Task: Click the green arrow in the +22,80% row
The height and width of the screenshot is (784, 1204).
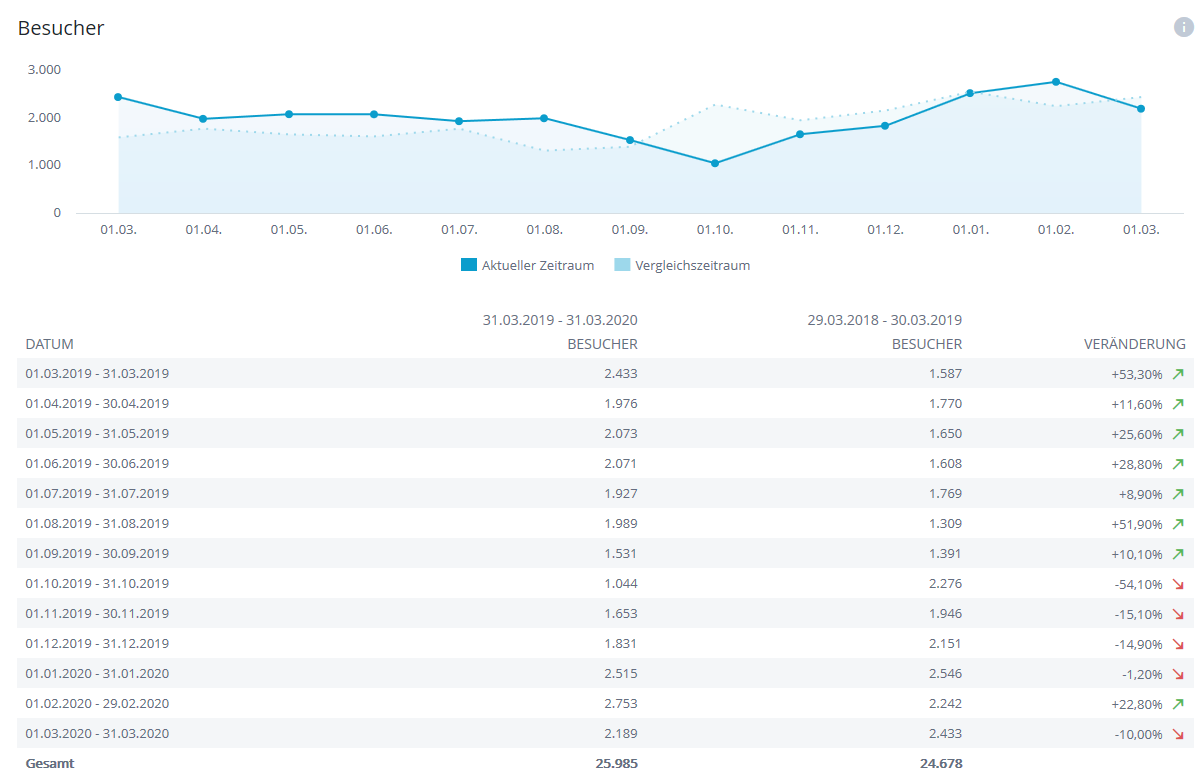Action: [x=1178, y=704]
